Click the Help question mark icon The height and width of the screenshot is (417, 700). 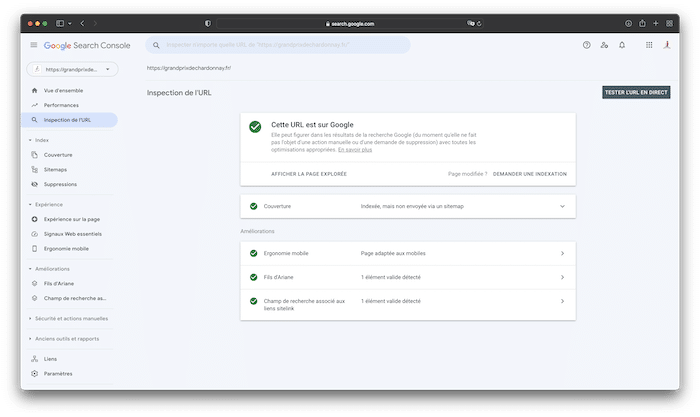(x=586, y=45)
